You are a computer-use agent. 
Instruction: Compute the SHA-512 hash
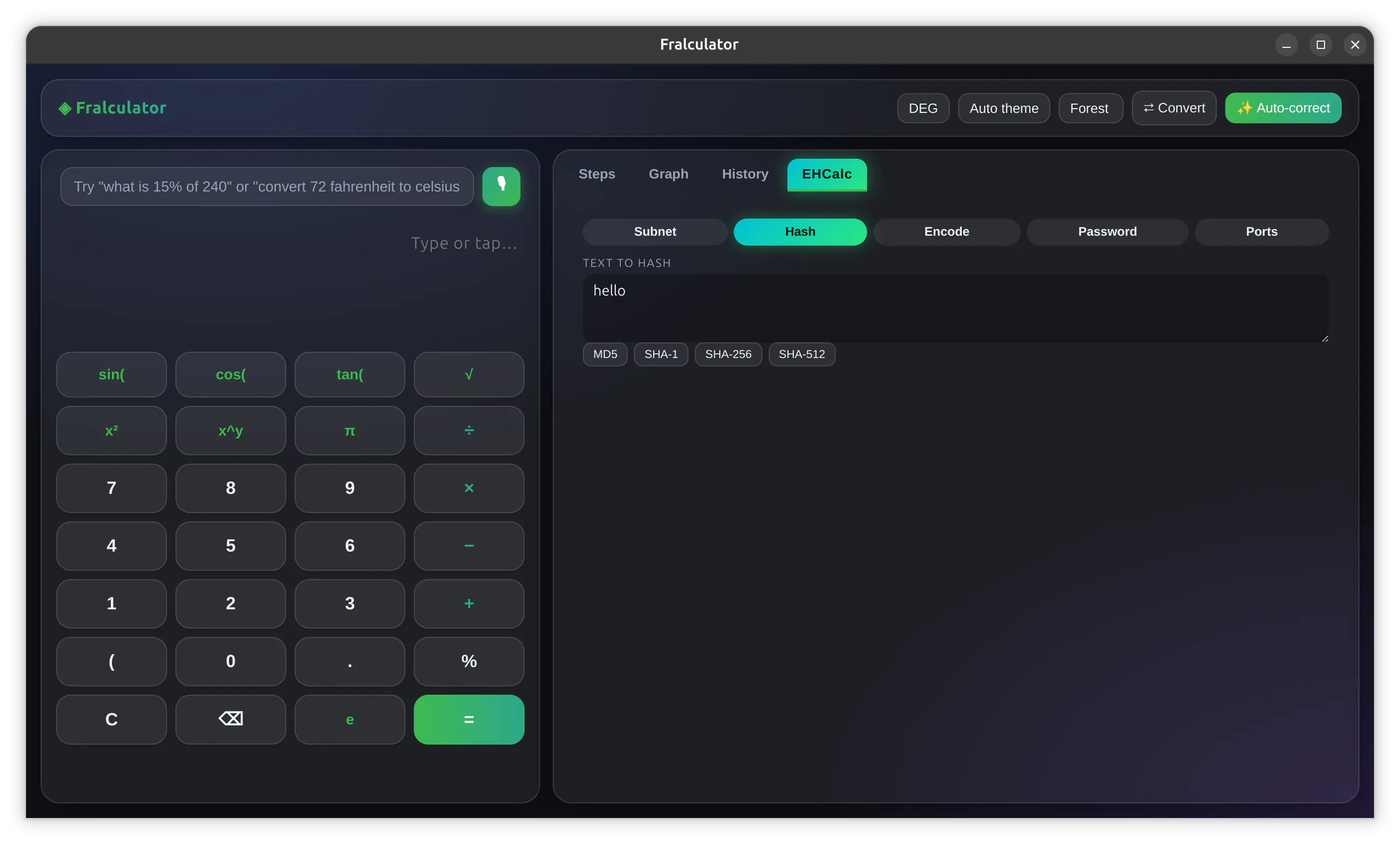(x=801, y=354)
